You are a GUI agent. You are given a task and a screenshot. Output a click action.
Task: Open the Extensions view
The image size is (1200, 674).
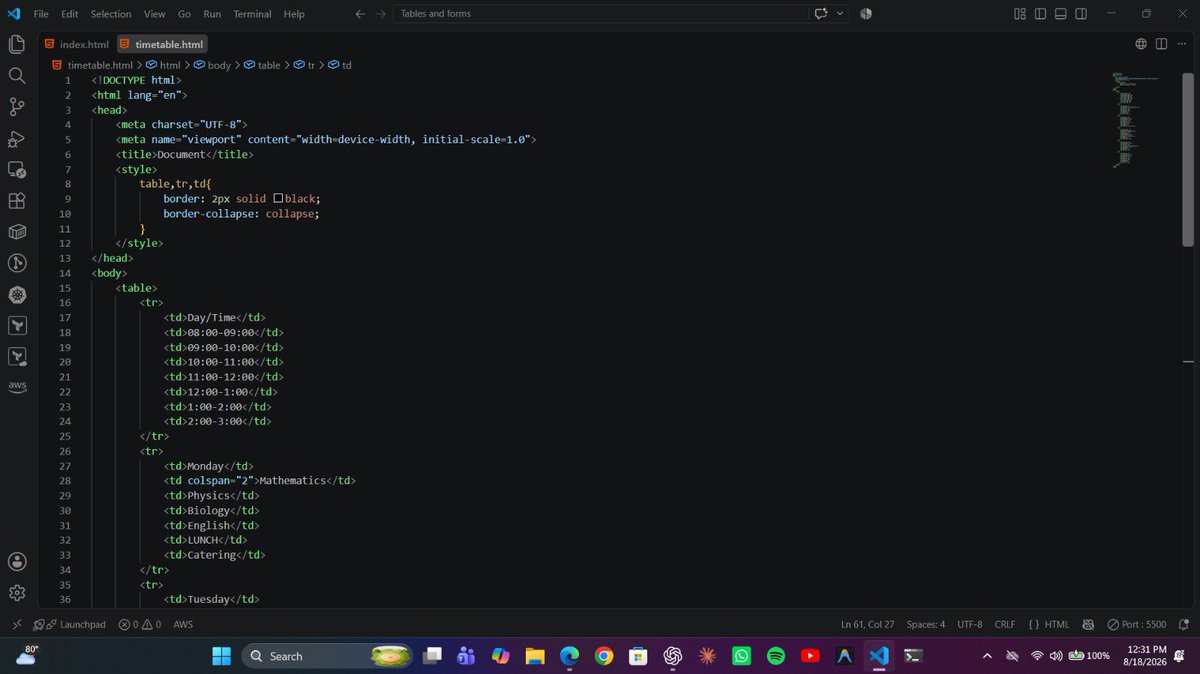click(x=17, y=201)
